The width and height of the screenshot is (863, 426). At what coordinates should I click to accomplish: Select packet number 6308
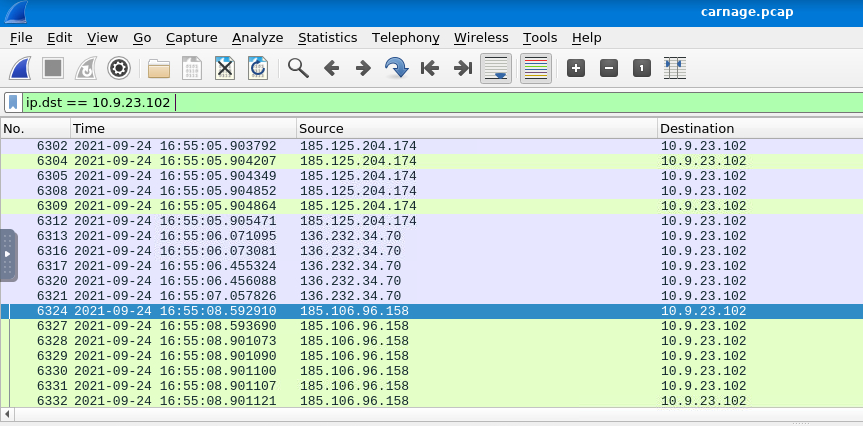(432, 191)
